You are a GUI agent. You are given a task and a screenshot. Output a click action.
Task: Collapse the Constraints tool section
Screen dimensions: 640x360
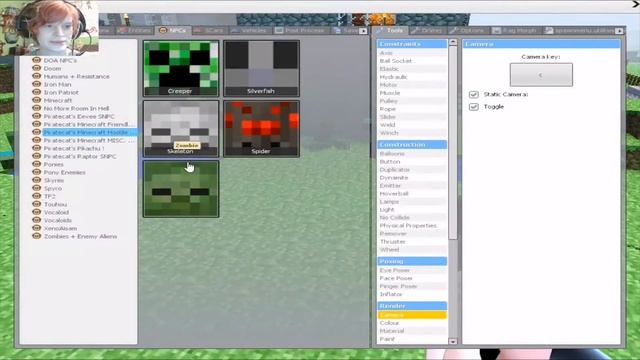coord(412,44)
